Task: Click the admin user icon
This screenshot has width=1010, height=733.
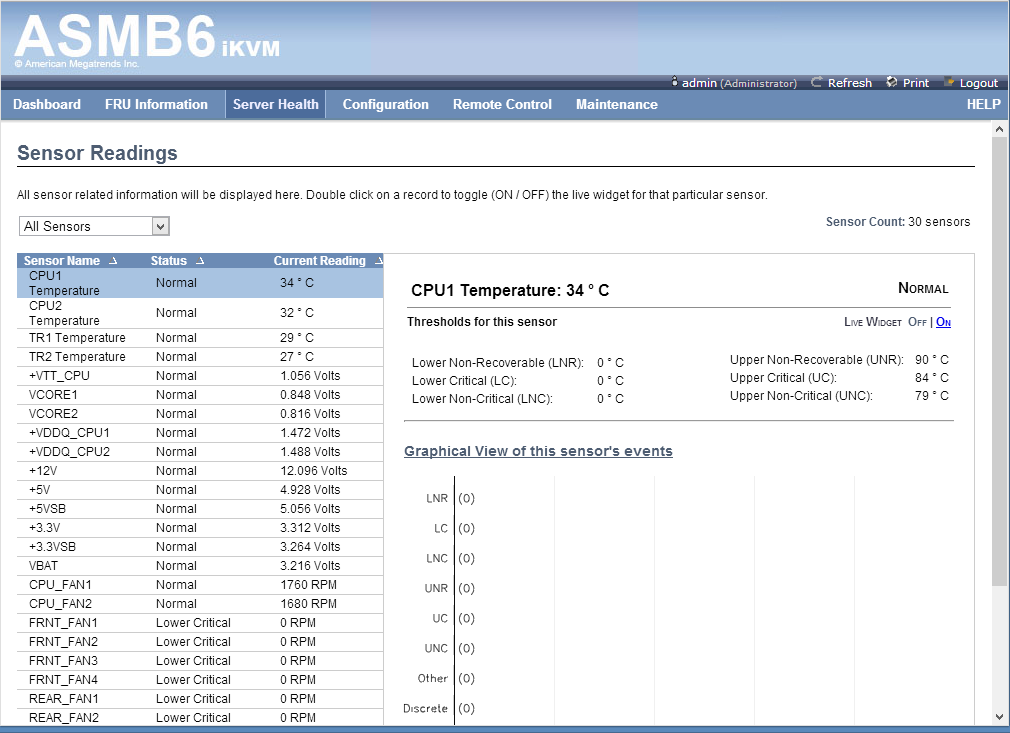Action: (x=674, y=82)
